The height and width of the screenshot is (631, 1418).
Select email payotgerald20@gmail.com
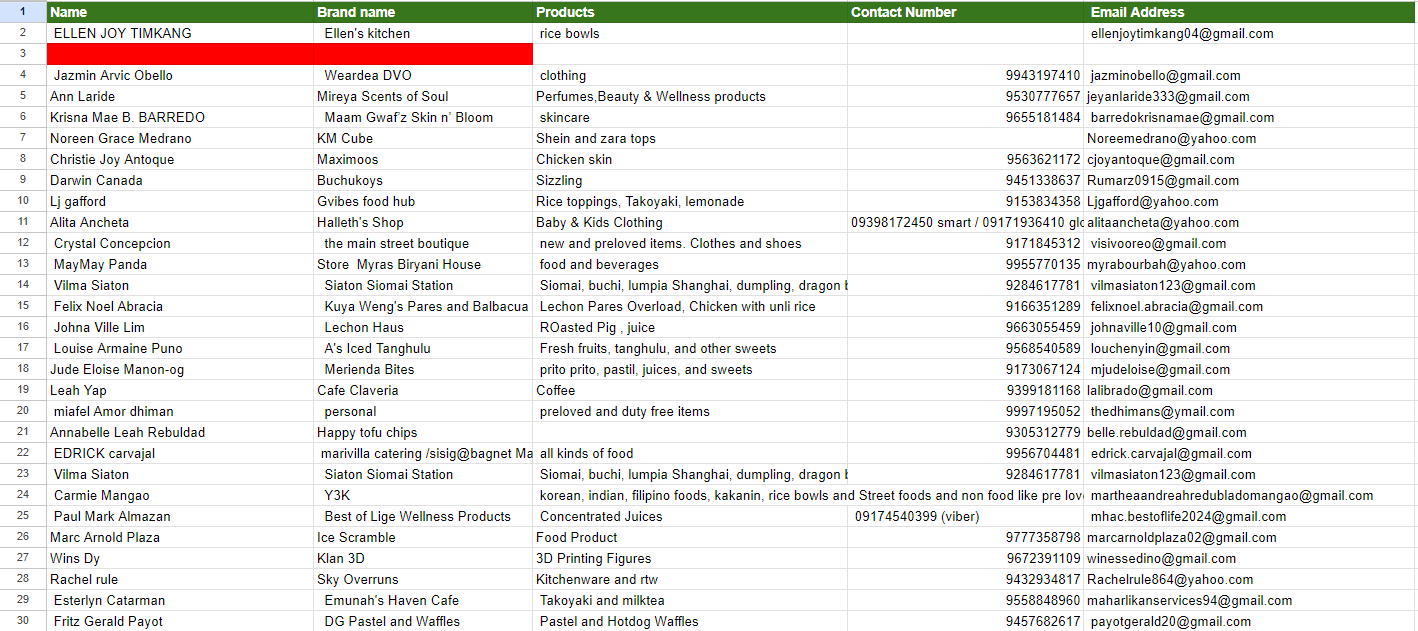pos(1251,621)
